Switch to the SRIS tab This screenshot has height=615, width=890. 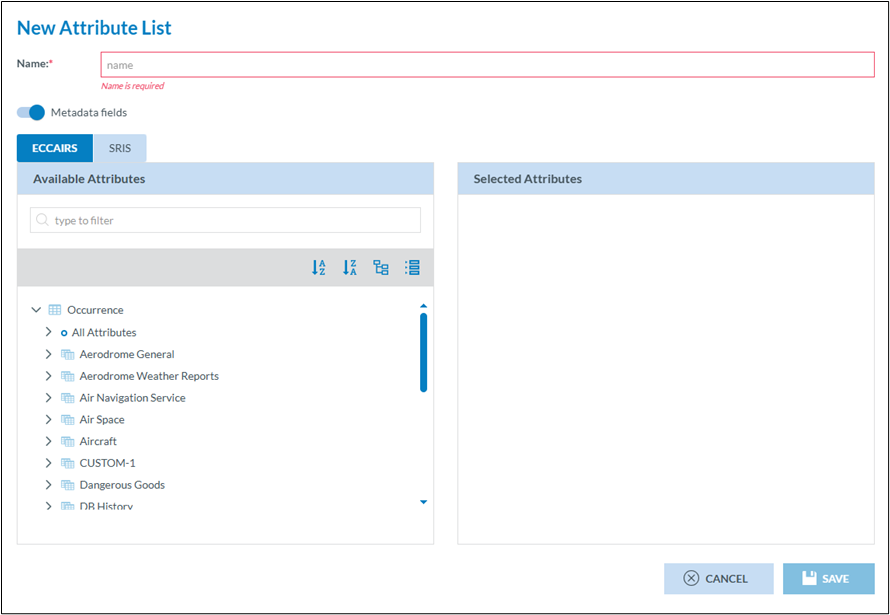tap(120, 148)
